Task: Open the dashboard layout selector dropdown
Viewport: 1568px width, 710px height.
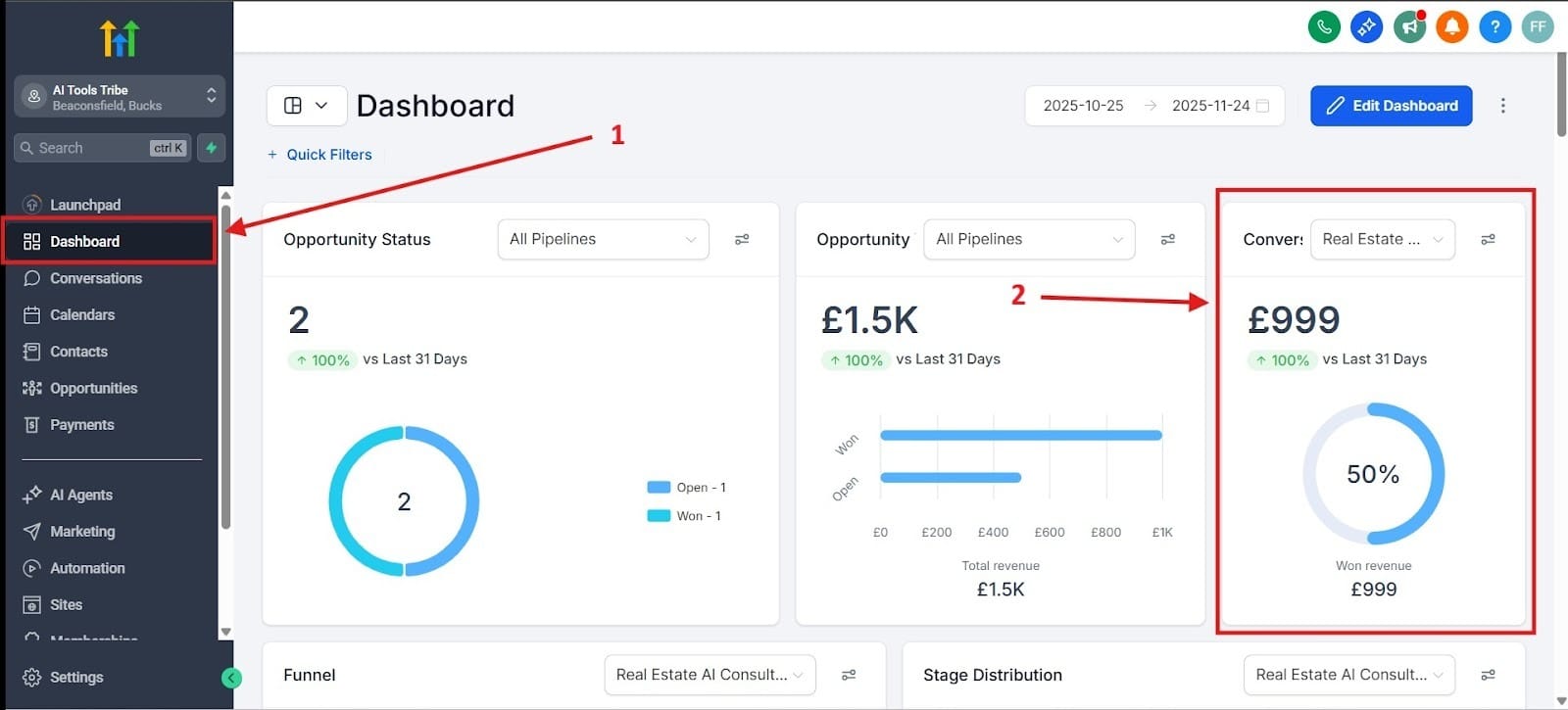Action: pos(307,106)
